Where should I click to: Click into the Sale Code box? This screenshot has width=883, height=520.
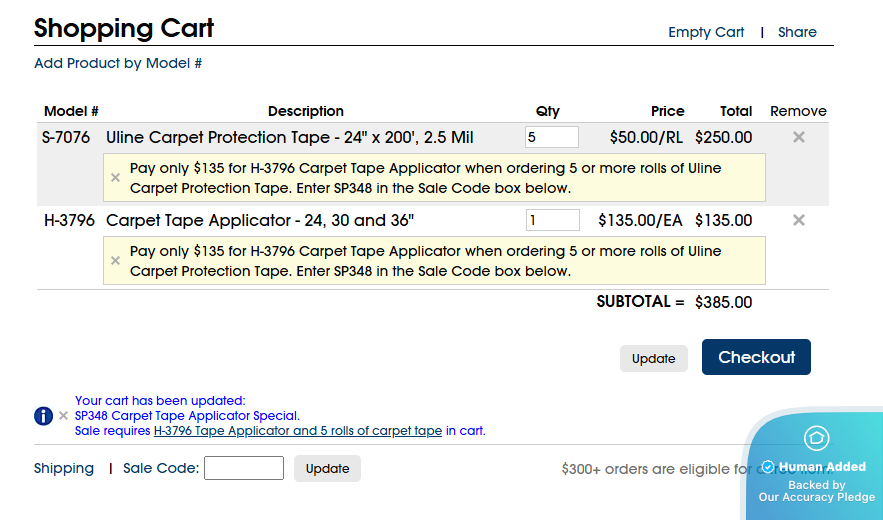(244, 468)
